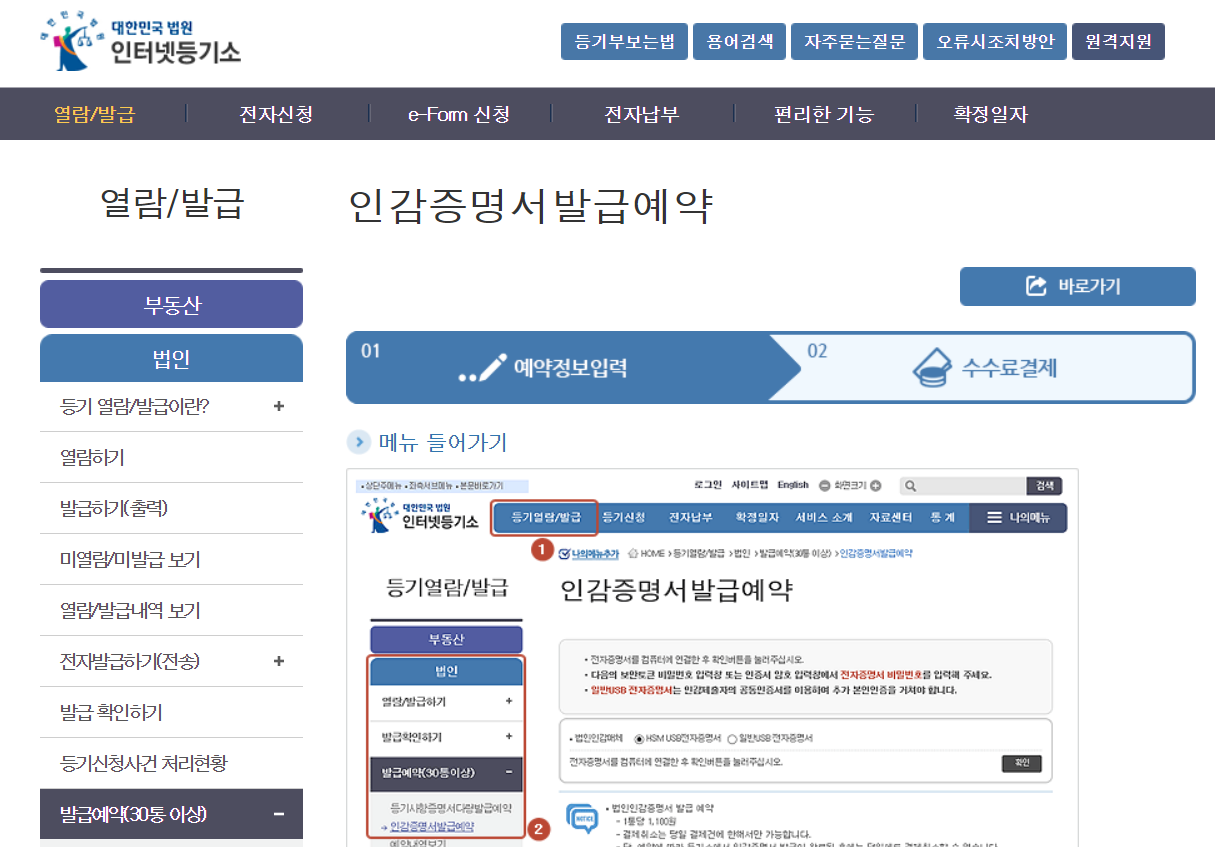Image resolution: width=1224 pixels, height=847 pixels.
Task: Click the pencil icon of step 01
Action: (484, 368)
